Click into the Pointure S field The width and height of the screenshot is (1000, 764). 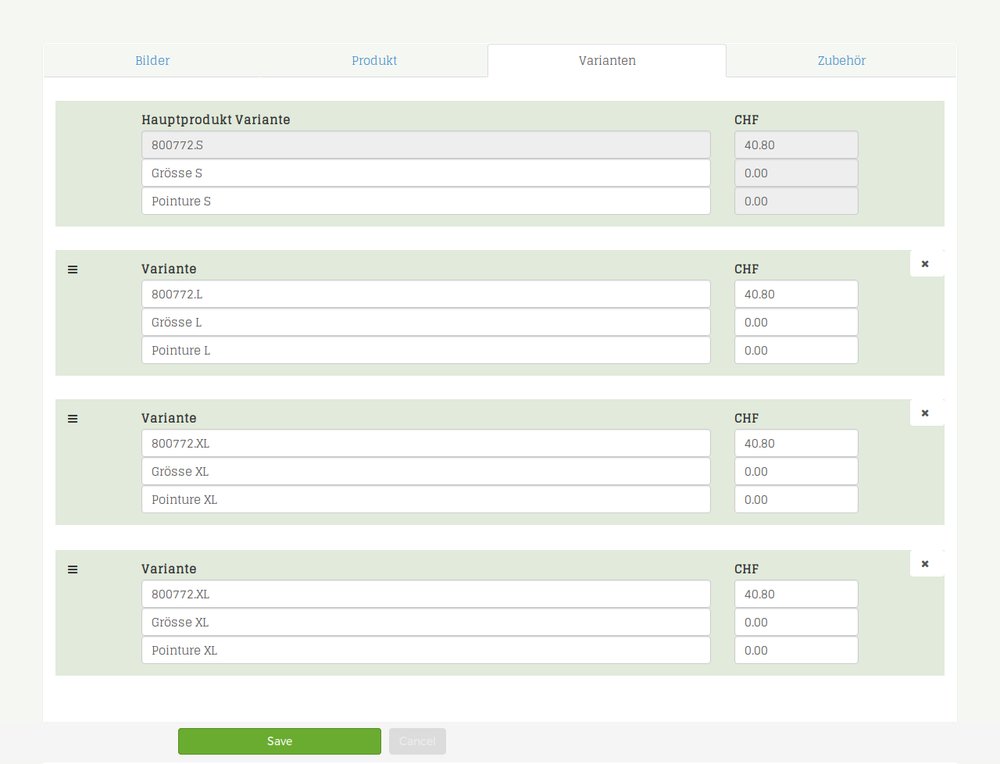425,201
